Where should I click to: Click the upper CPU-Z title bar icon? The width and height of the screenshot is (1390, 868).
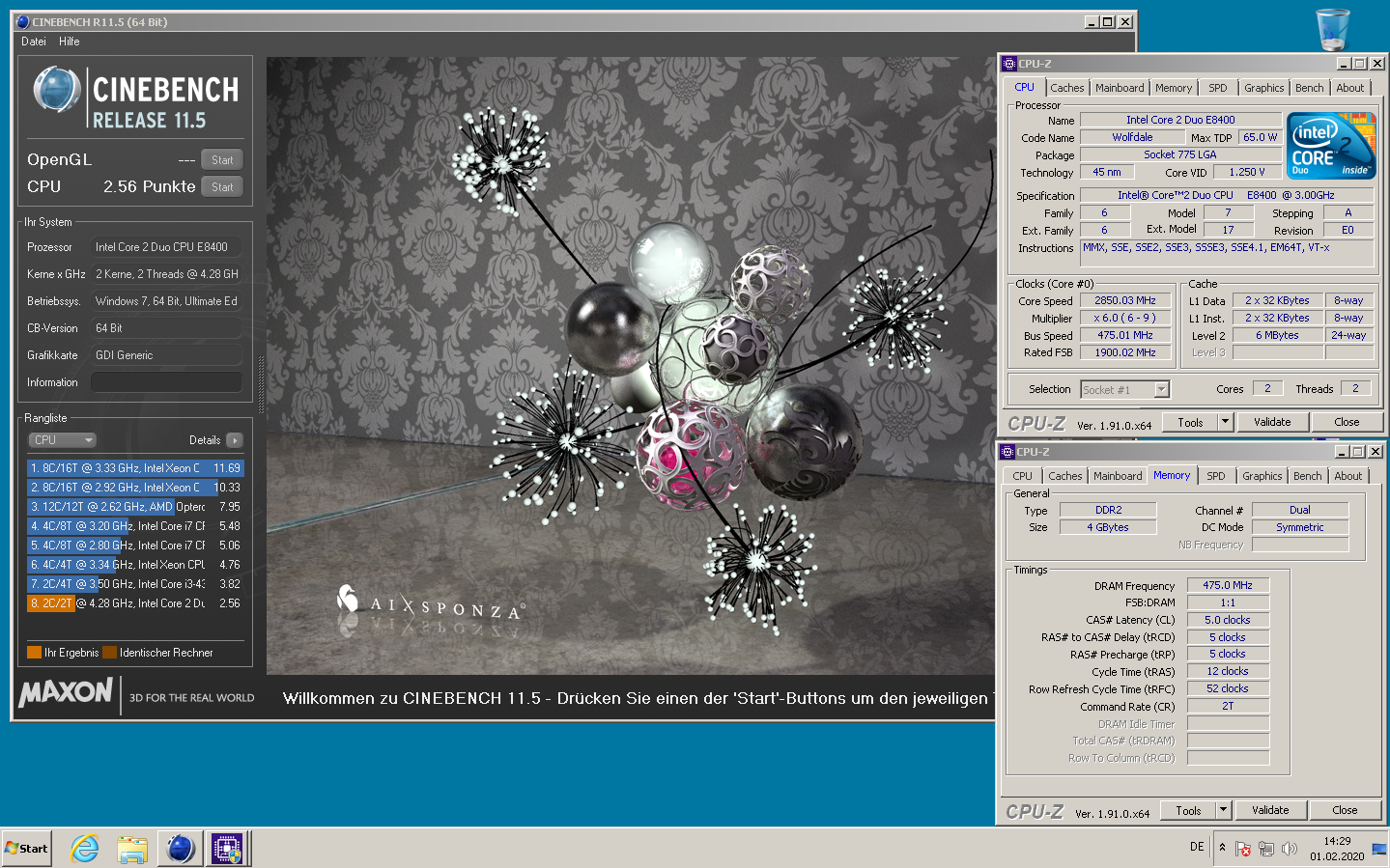point(1009,64)
